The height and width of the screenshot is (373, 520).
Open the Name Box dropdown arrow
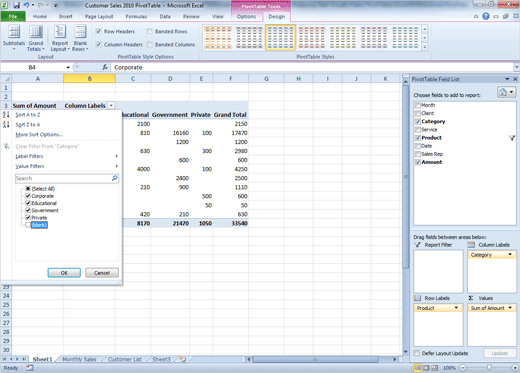68,67
